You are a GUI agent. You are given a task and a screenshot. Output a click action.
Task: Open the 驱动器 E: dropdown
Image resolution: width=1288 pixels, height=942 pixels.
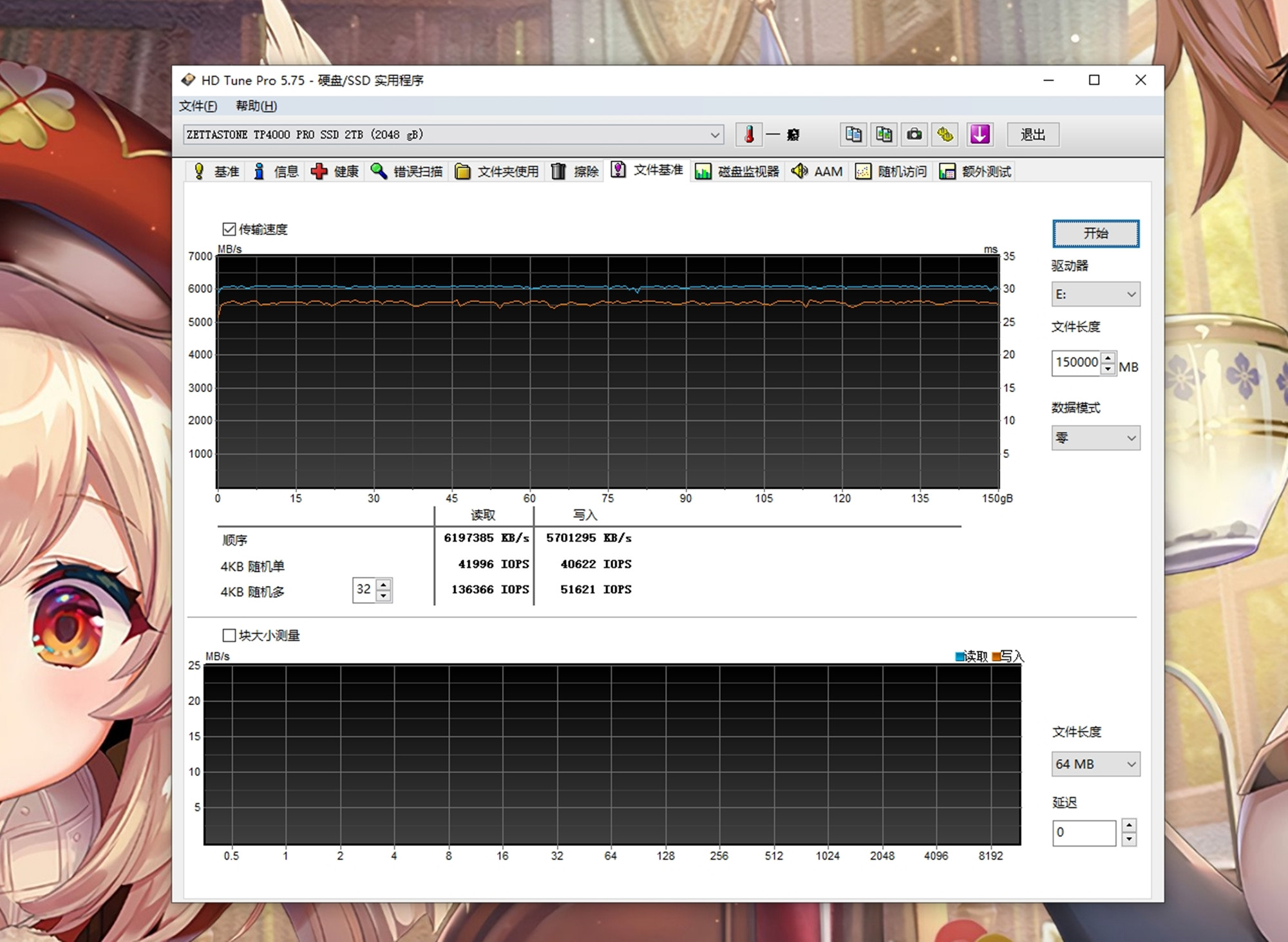(1095, 294)
